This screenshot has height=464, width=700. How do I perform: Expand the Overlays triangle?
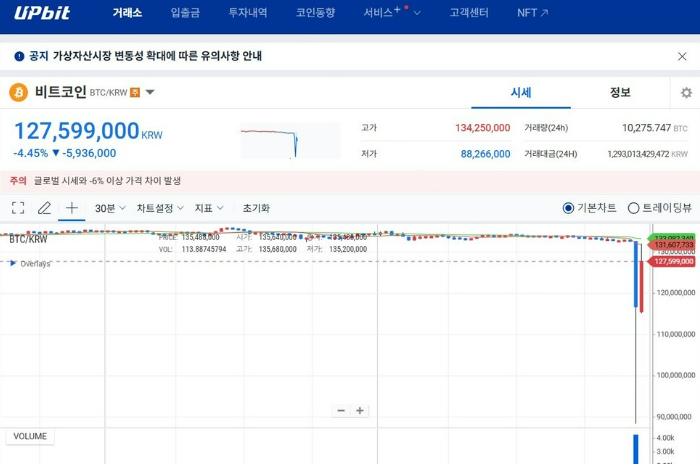click(x=13, y=263)
